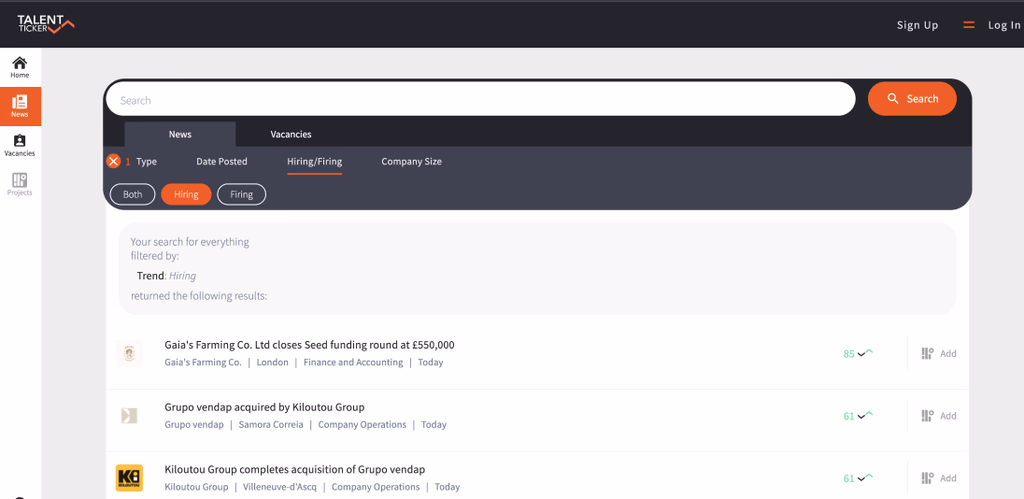Expand the Company Size filter

(x=411, y=161)
